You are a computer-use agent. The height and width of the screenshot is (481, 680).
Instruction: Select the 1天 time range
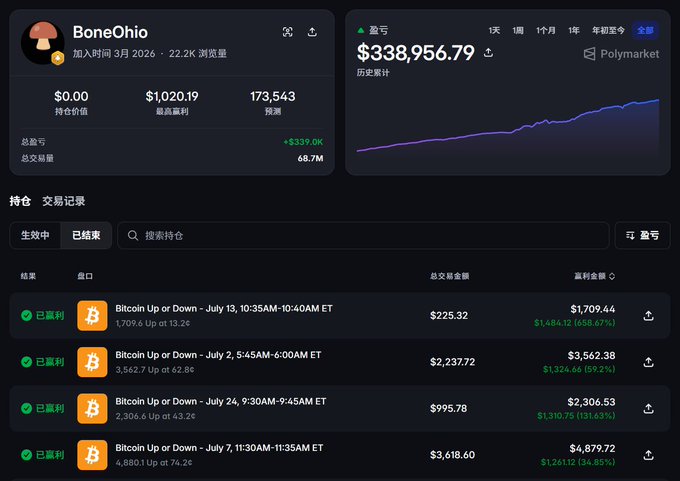click(x=494, y=30)
